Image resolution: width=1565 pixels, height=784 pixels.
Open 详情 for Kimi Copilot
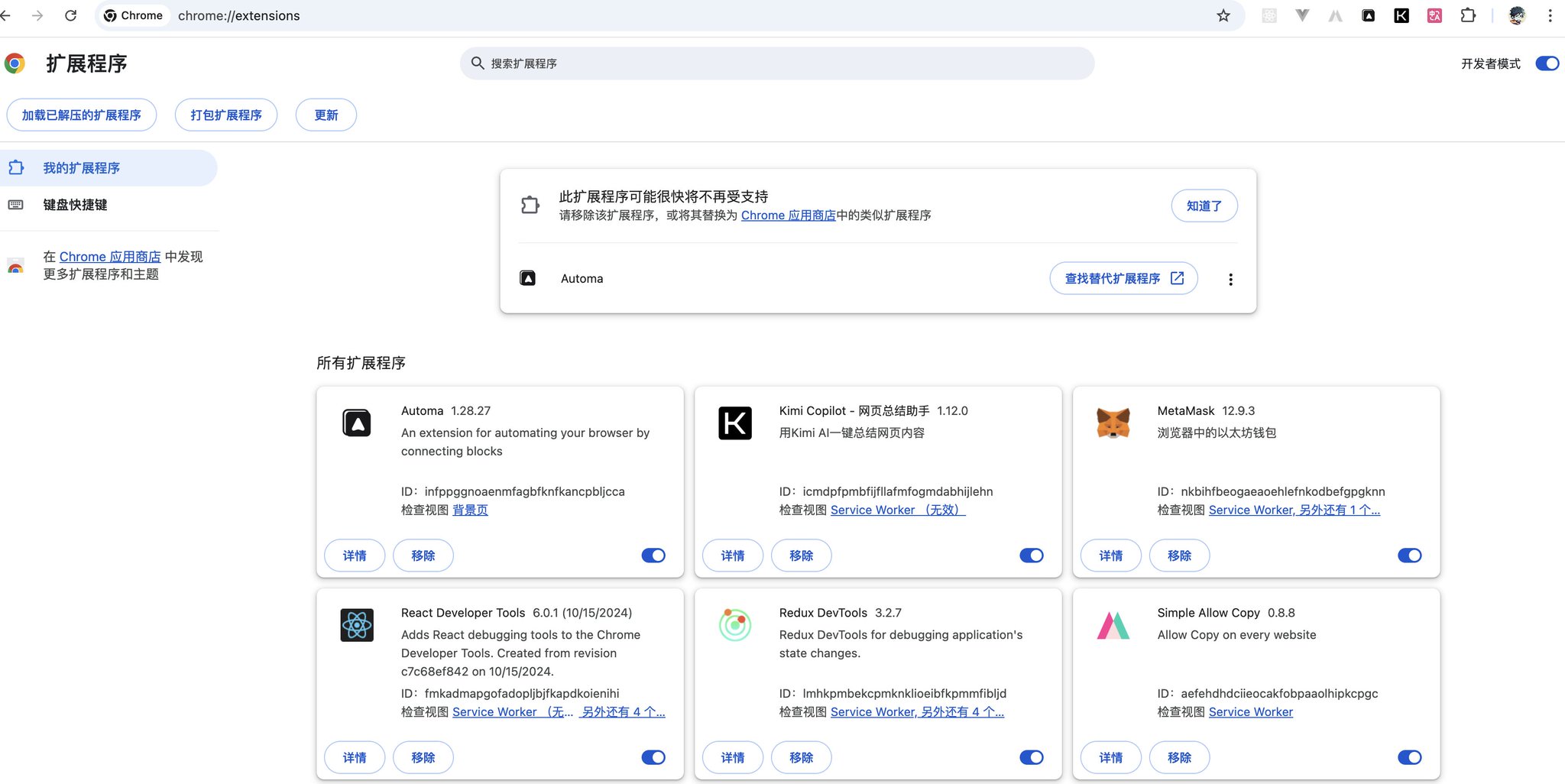pos(733,556)
